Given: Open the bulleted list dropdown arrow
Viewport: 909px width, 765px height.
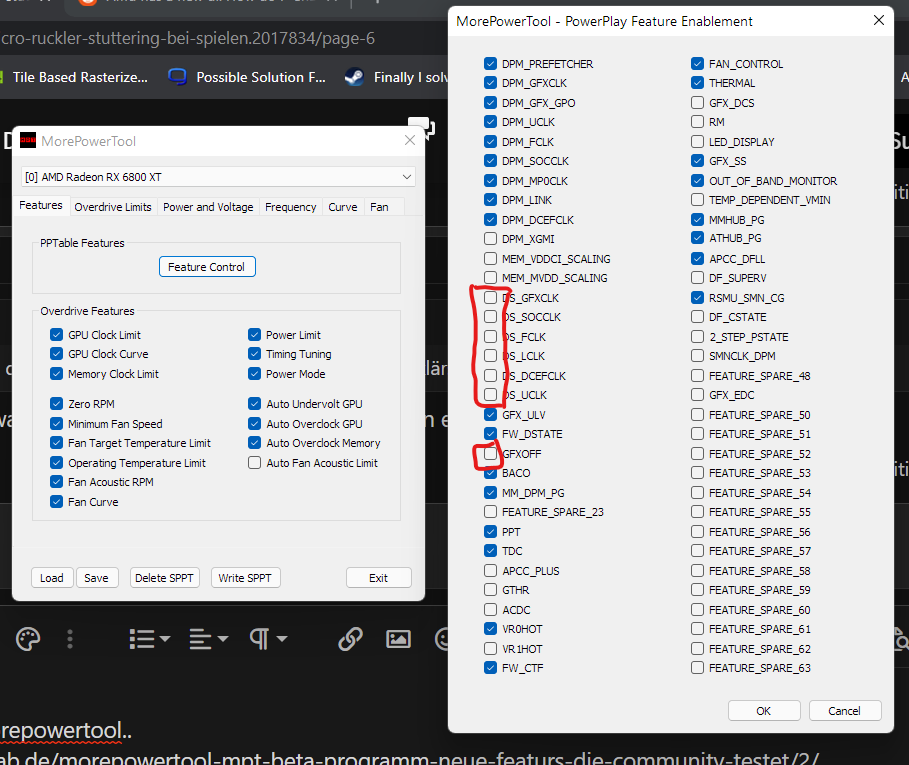Looking at the screenshot, I should point(165,639).
